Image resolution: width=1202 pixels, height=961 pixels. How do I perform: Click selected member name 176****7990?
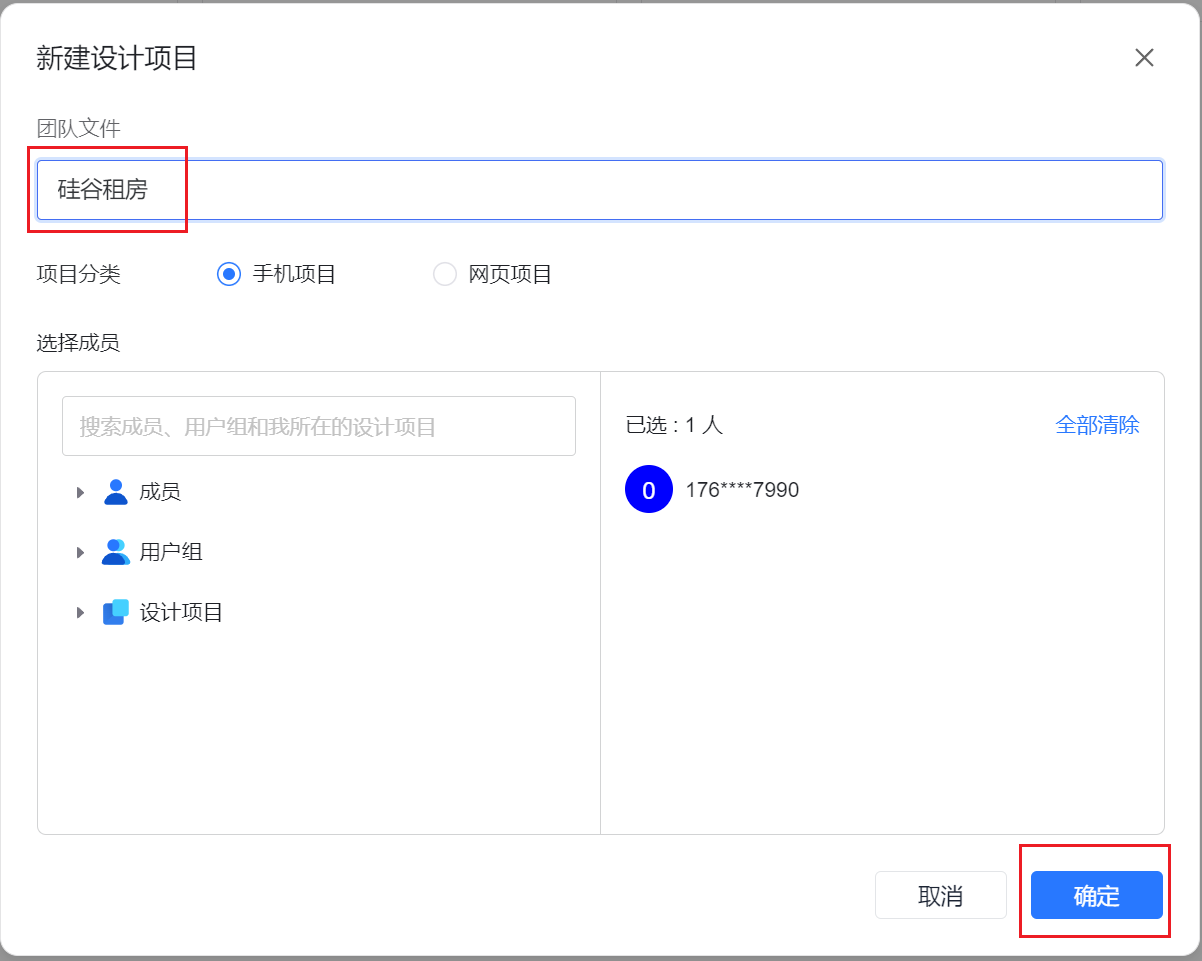click(742, 490)
